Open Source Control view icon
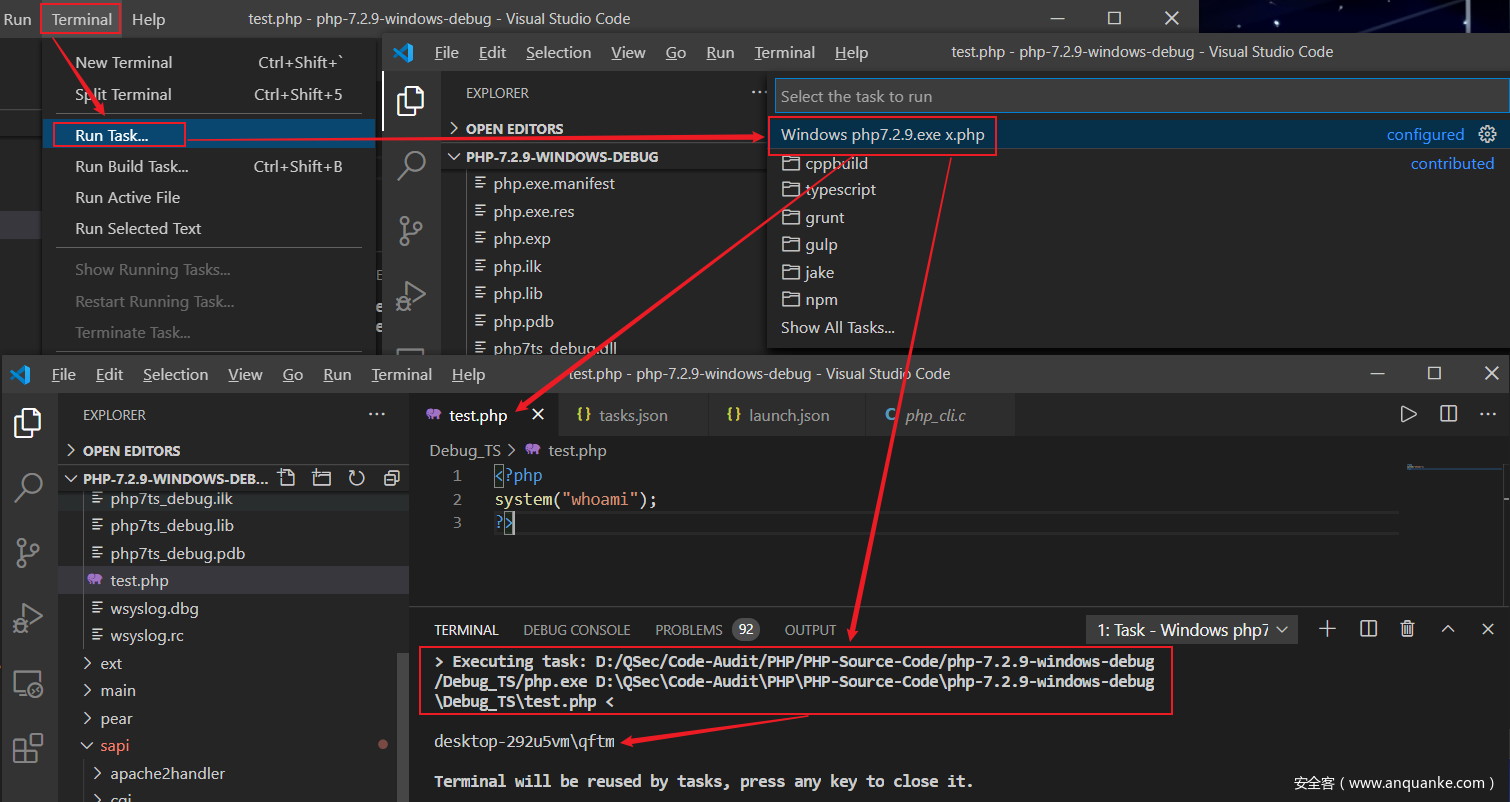This screenshot has width=1510, height=802. 28,553
